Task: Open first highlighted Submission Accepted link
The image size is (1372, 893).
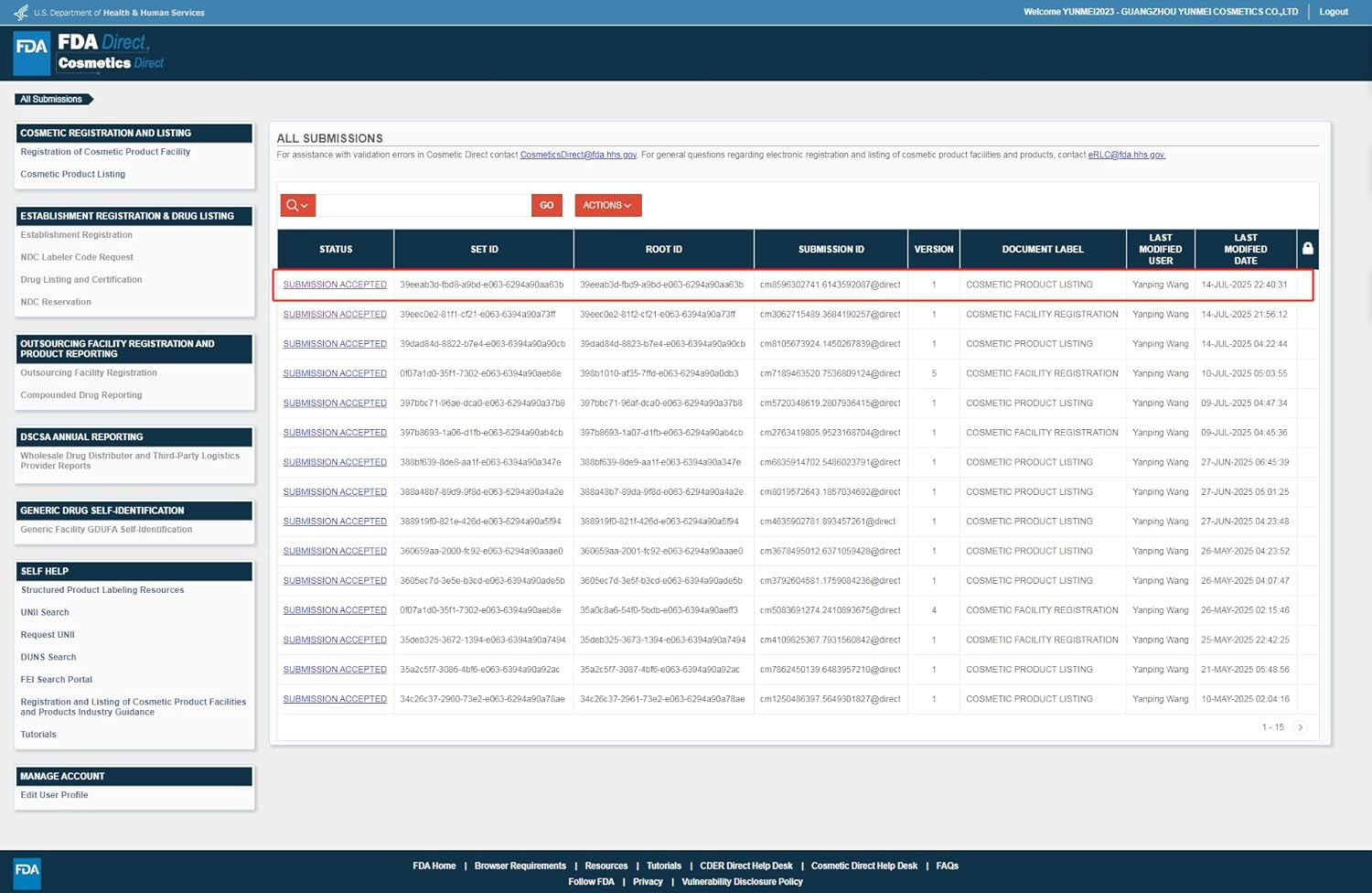Action: (335, 285)
